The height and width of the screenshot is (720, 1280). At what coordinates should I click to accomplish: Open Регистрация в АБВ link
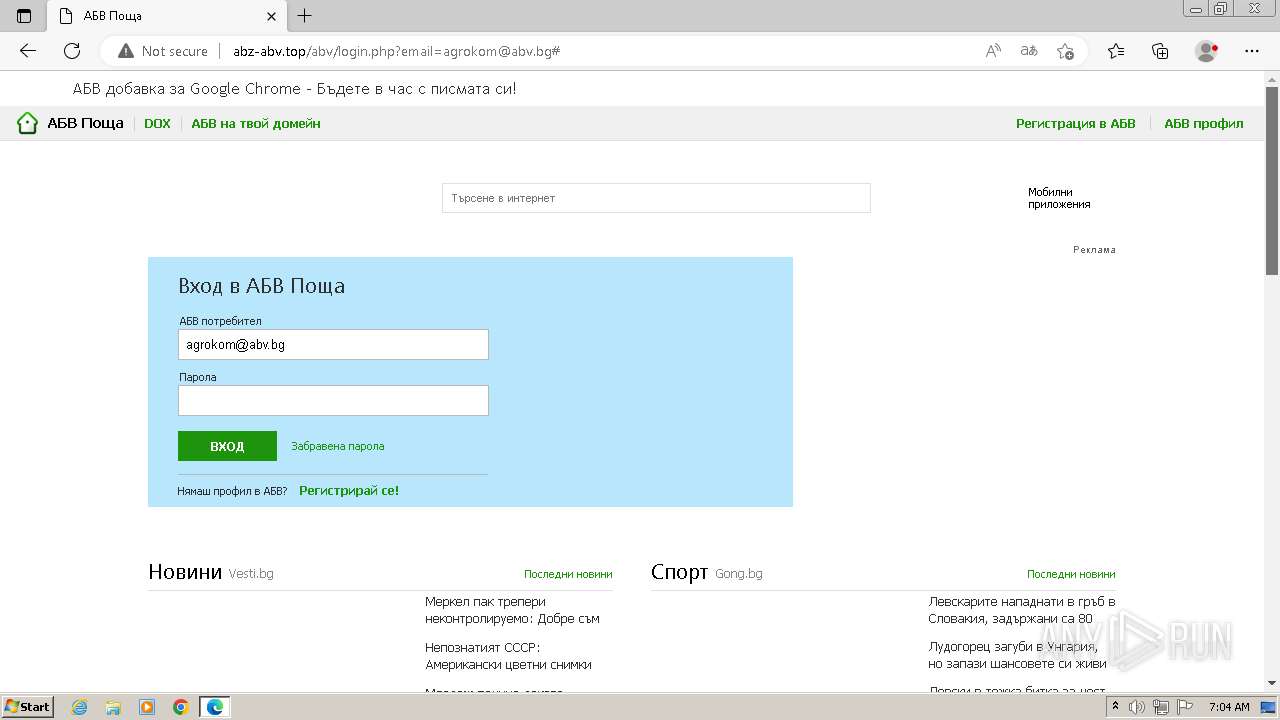1076,123
